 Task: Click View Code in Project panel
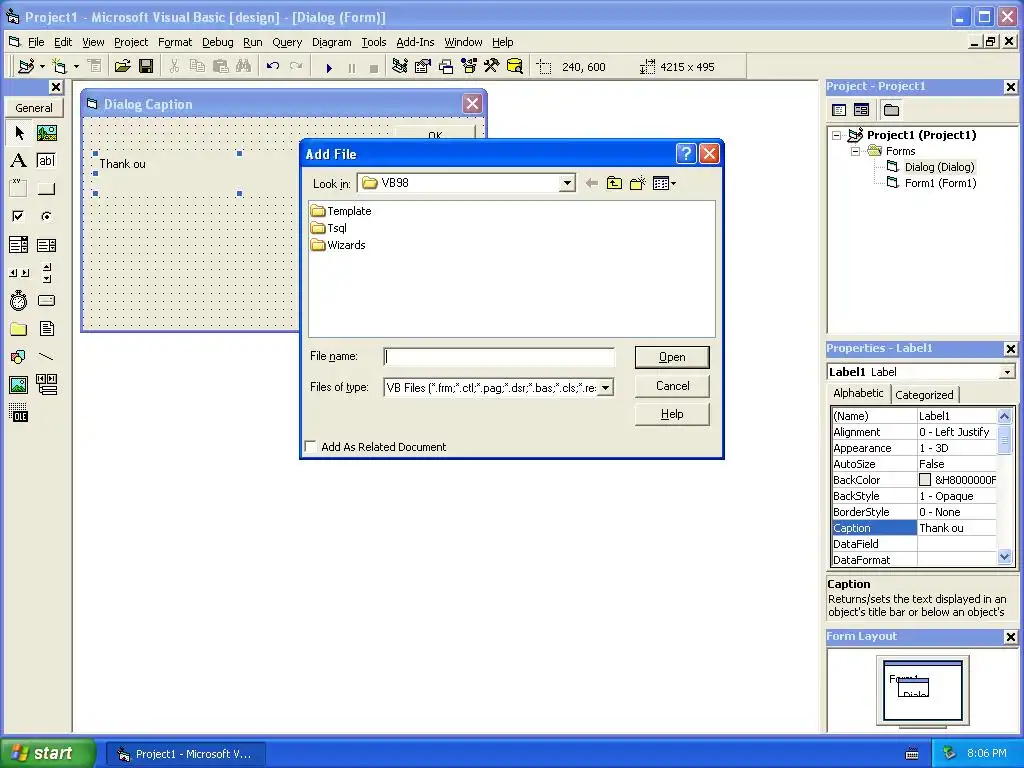point(839,110)
